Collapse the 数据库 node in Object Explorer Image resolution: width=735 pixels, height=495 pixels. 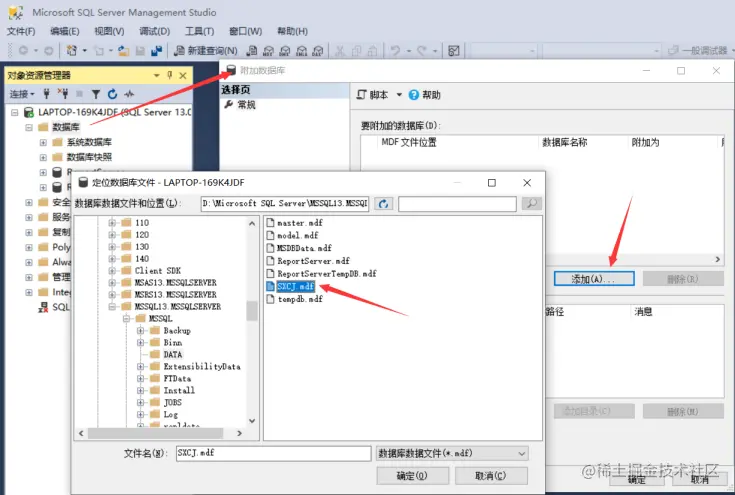[x=29, y=127]
